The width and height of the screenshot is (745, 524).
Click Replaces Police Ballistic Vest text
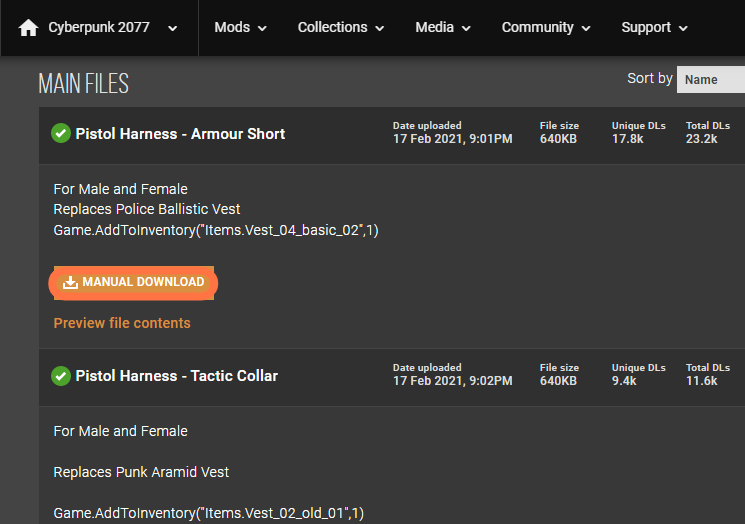[147, 209]
